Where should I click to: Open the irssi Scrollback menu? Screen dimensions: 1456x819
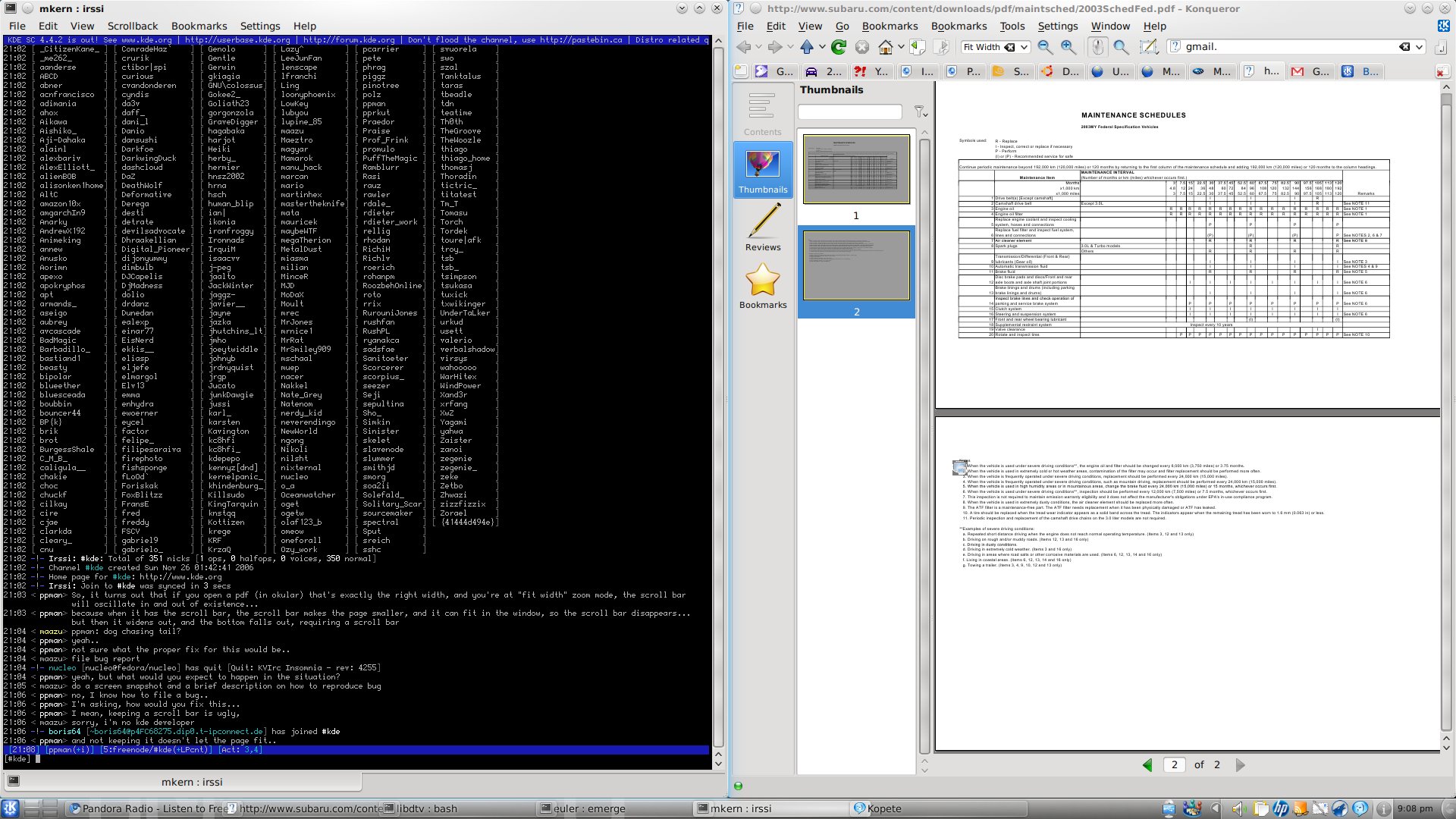133,26
